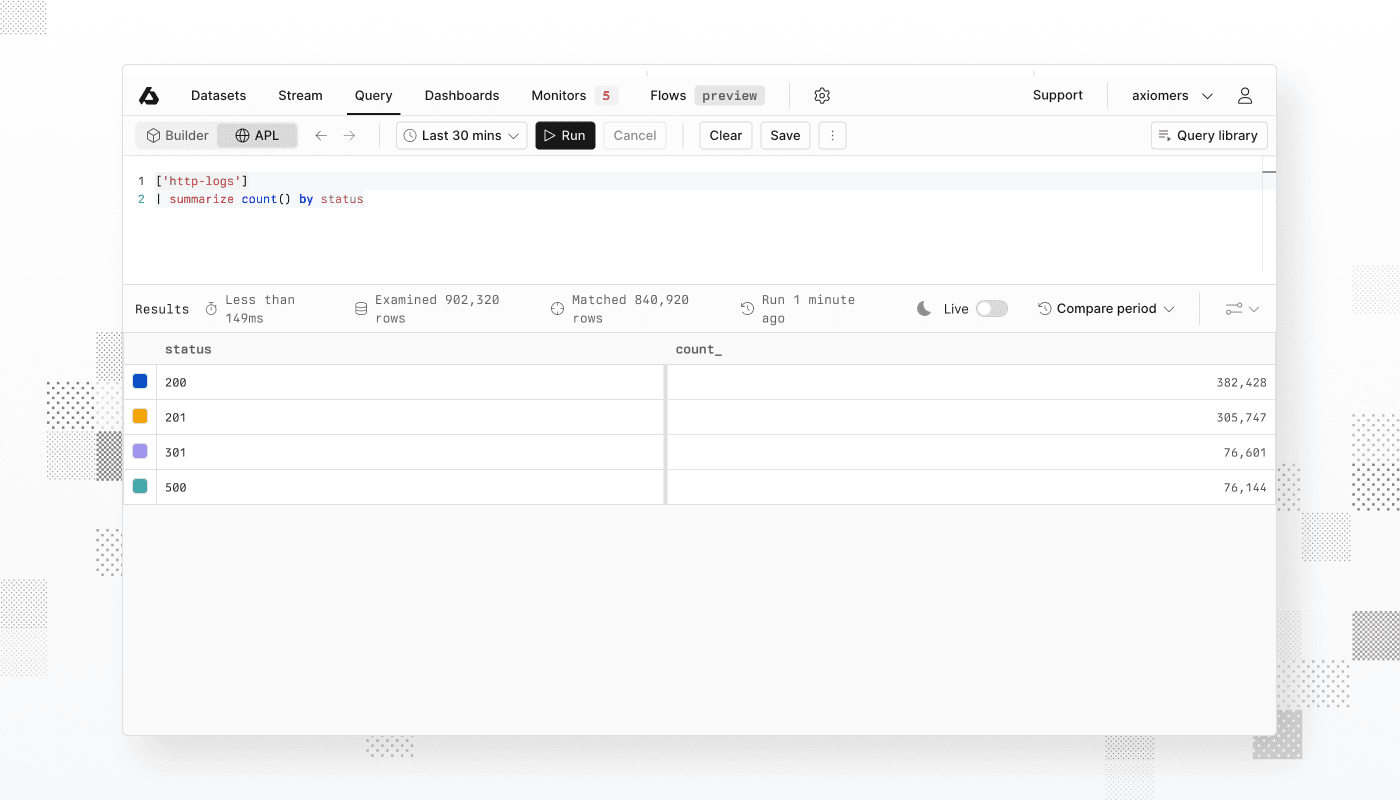The image size is (1400, 800).
Task: Enable the Live mode toggle
Action: point(991,308)
